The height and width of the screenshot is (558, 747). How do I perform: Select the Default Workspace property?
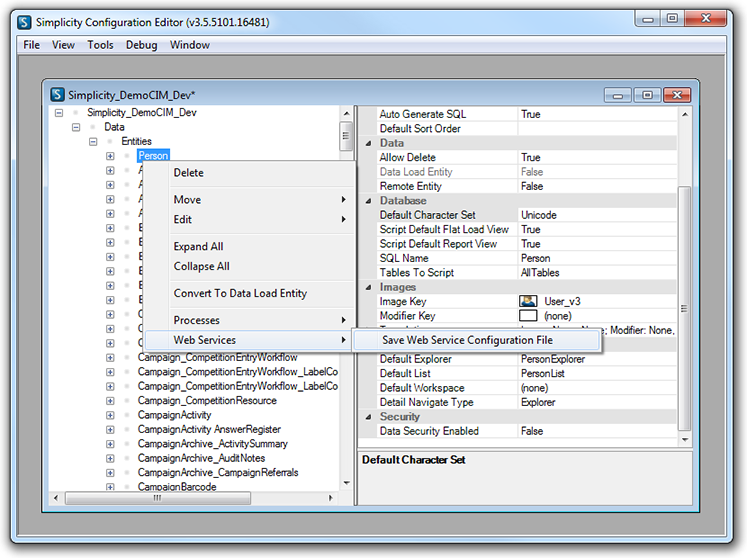[x=422, y=388]
